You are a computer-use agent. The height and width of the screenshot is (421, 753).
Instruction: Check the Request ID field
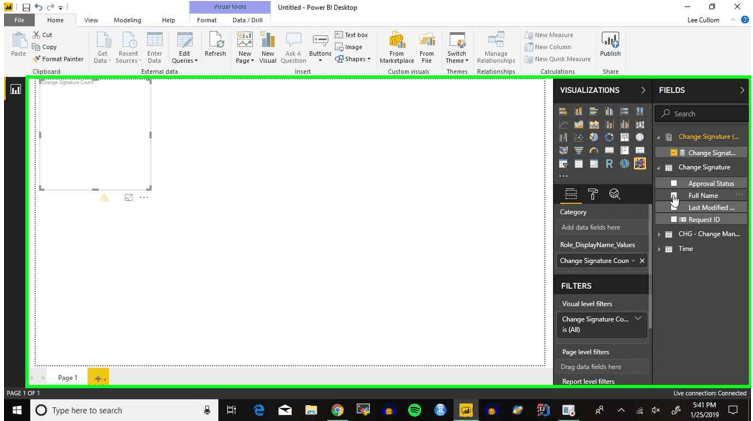tap(674, 219)
